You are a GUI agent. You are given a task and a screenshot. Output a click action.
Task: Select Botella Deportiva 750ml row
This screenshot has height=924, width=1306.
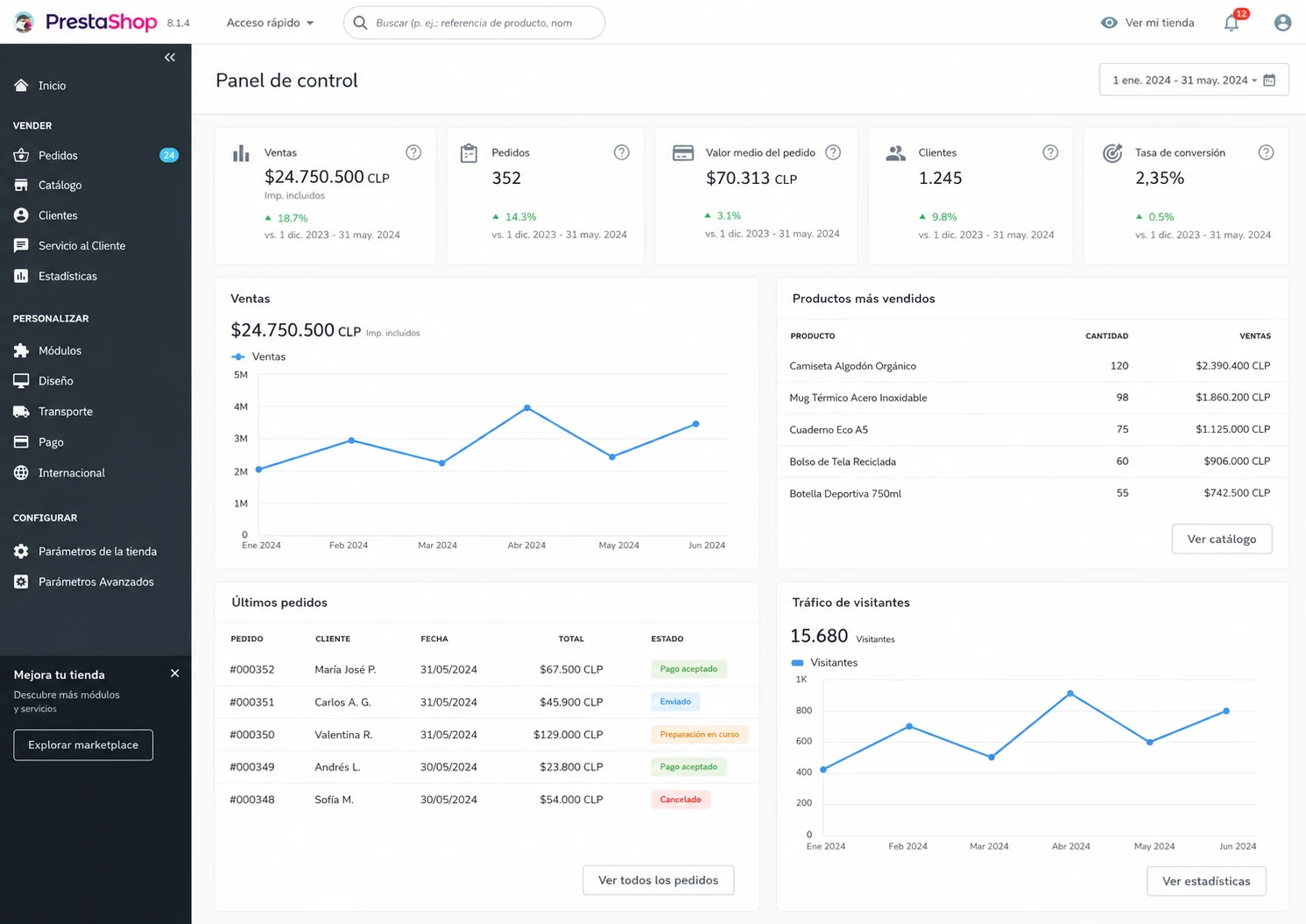(x=1031, y=493)
